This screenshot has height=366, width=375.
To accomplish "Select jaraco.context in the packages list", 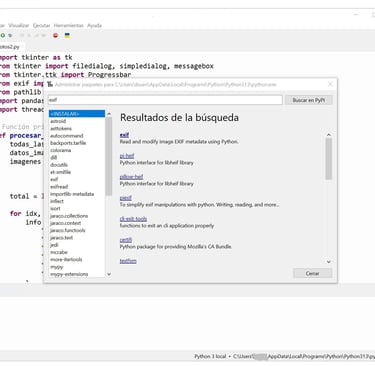I will coord(66,223).
